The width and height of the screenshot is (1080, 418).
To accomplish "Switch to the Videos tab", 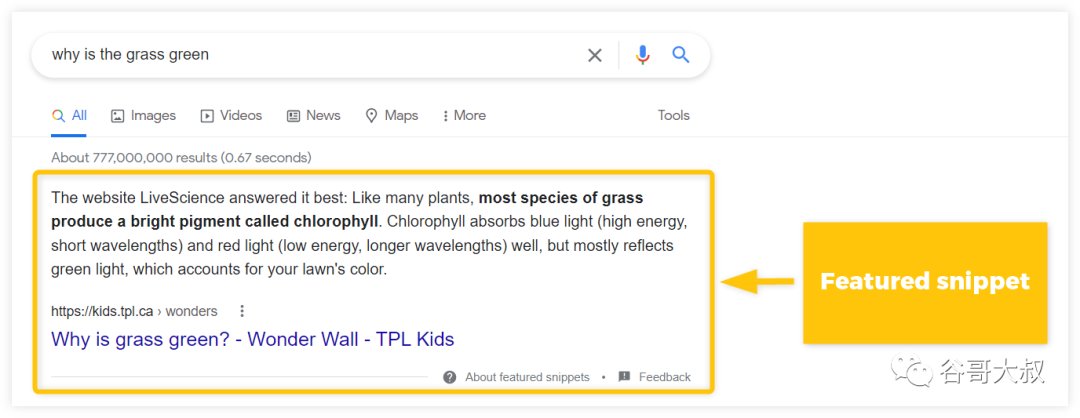I will (x=231, y=116).
